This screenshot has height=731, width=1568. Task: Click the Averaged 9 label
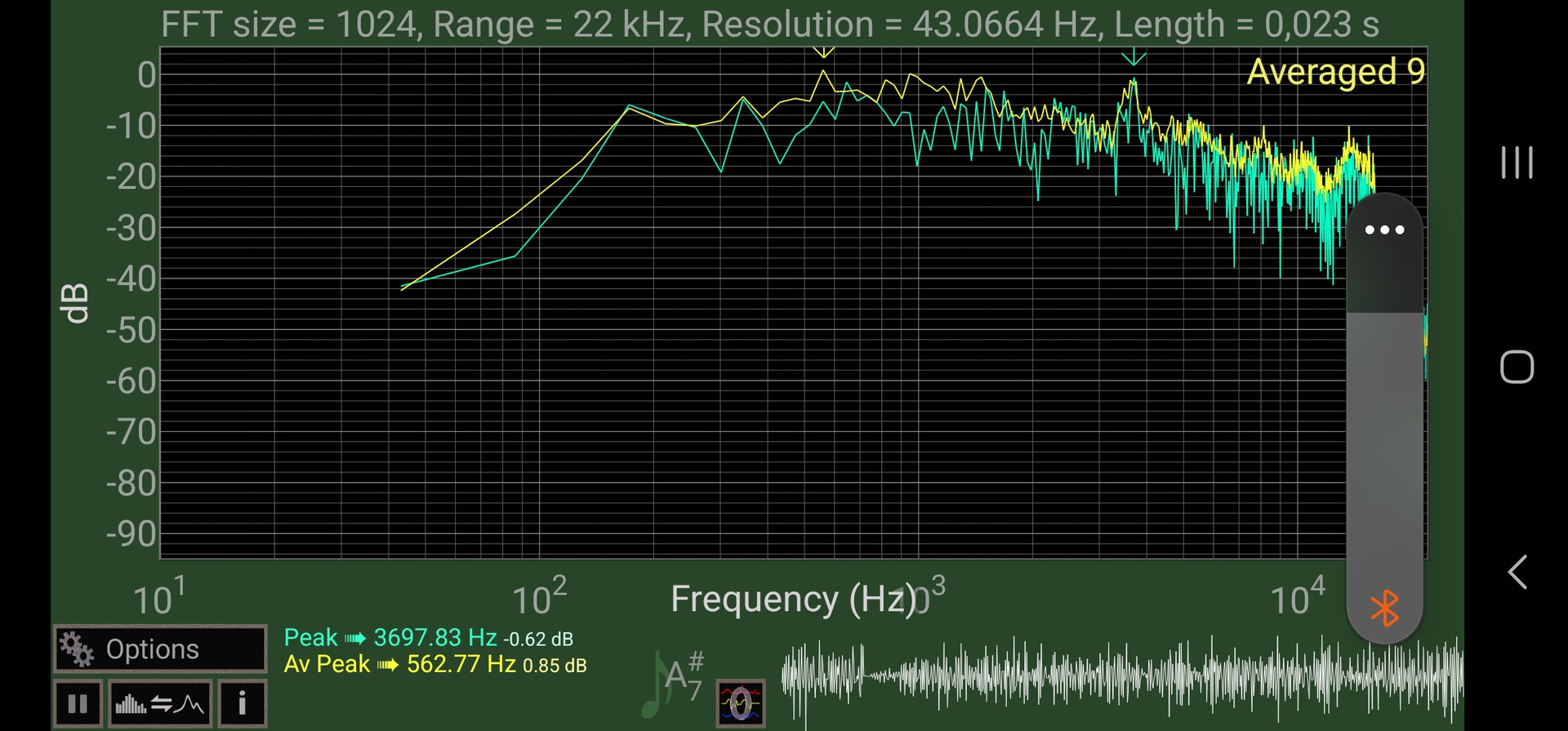(1335, 72)
